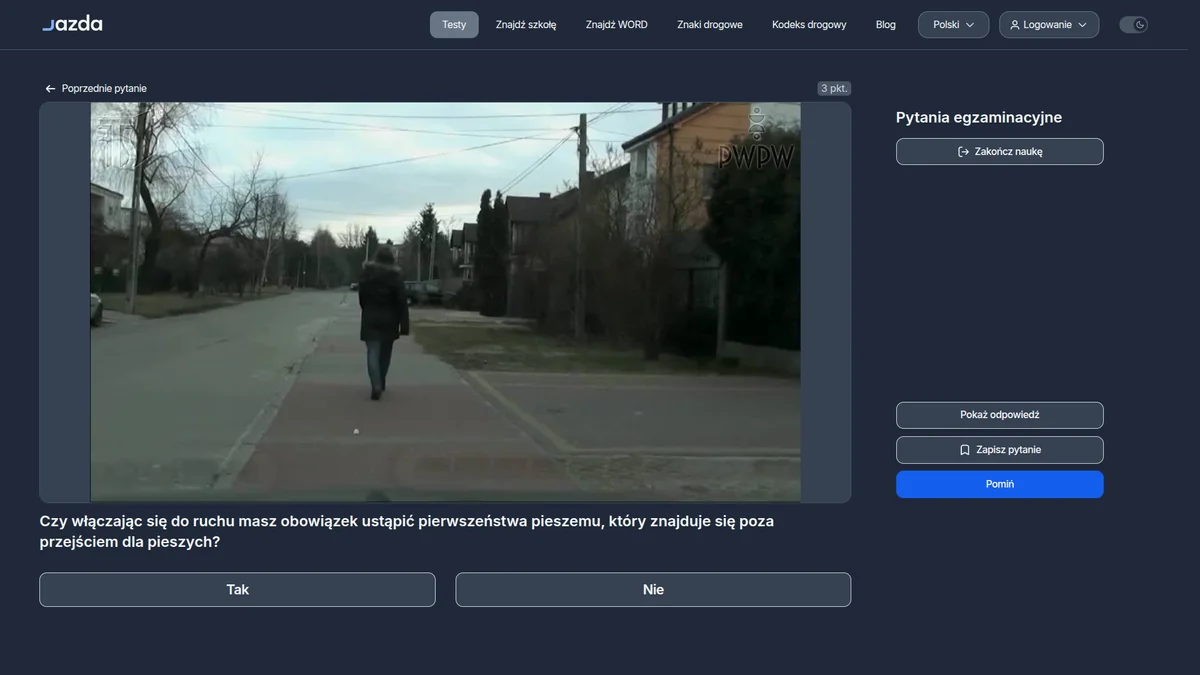Click the exit icon in Zakończ naukę
The width and height of the screenshot is (1200, 675).
click(x=963, y=152)
